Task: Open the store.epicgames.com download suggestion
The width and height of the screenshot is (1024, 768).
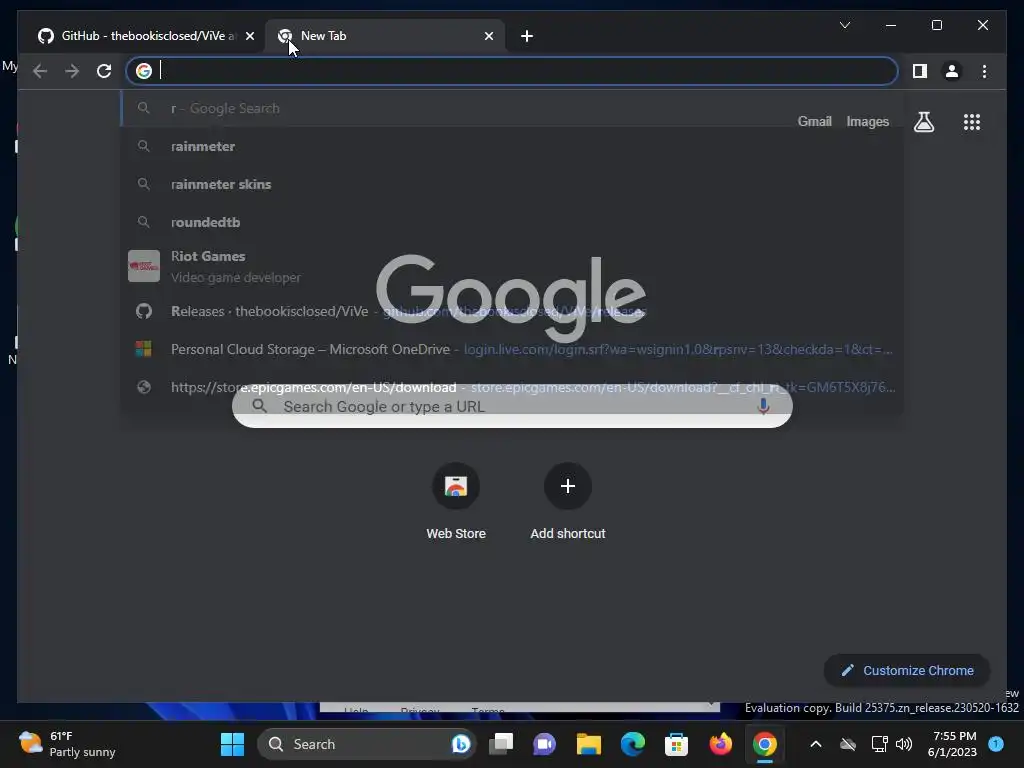Action: pyautogui.click(x=512, y=387)
